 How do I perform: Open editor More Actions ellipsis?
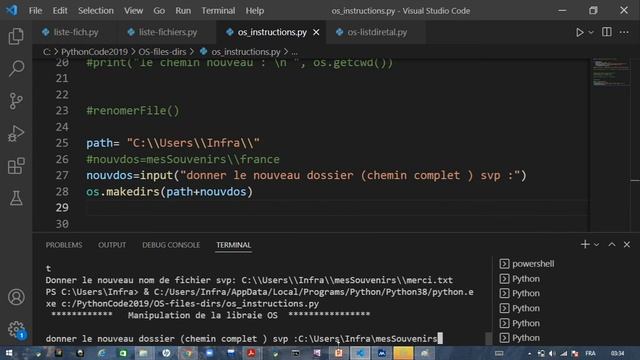click(624, 32)
